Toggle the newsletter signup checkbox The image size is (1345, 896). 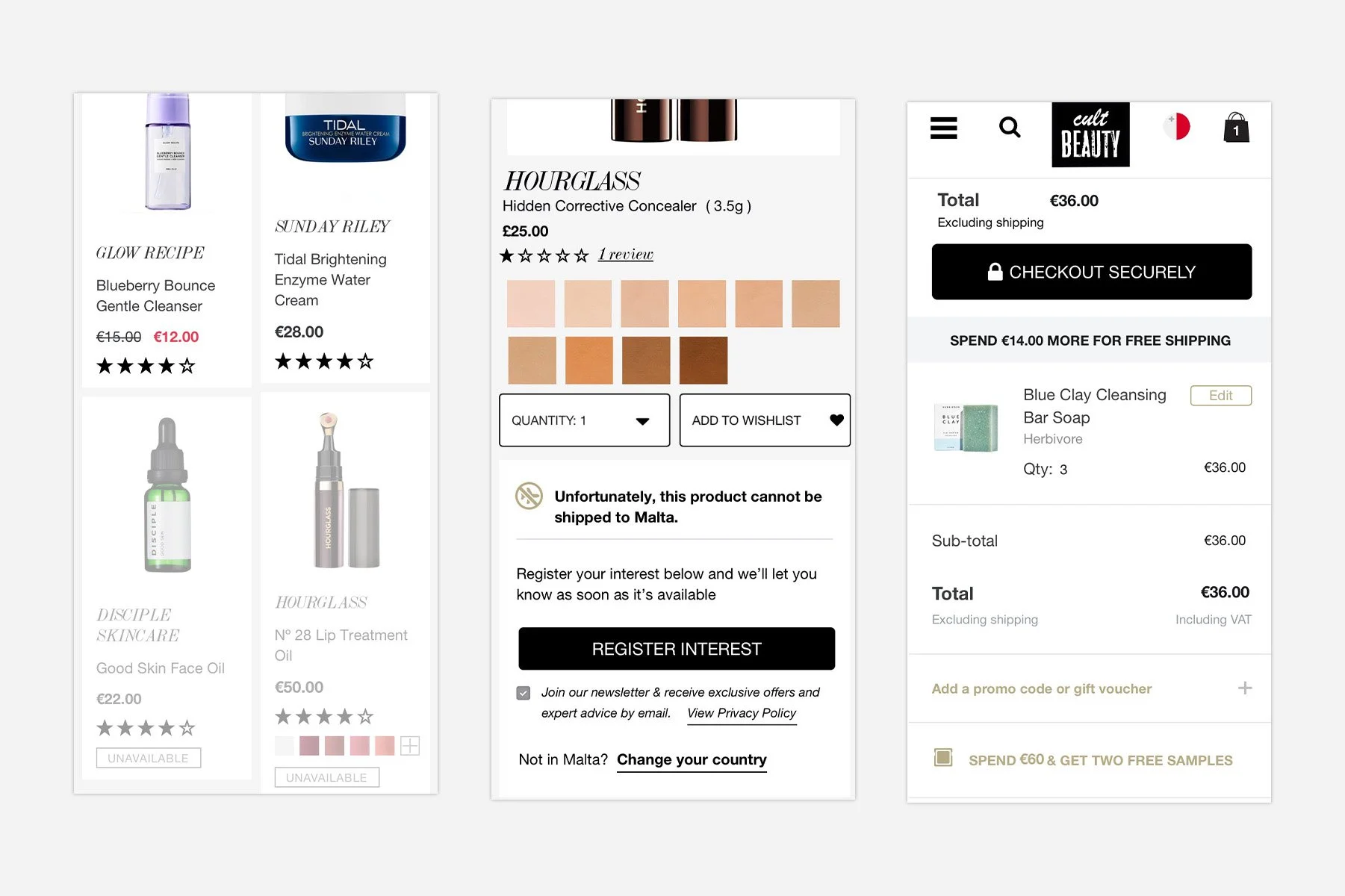(x=524, y=693)
